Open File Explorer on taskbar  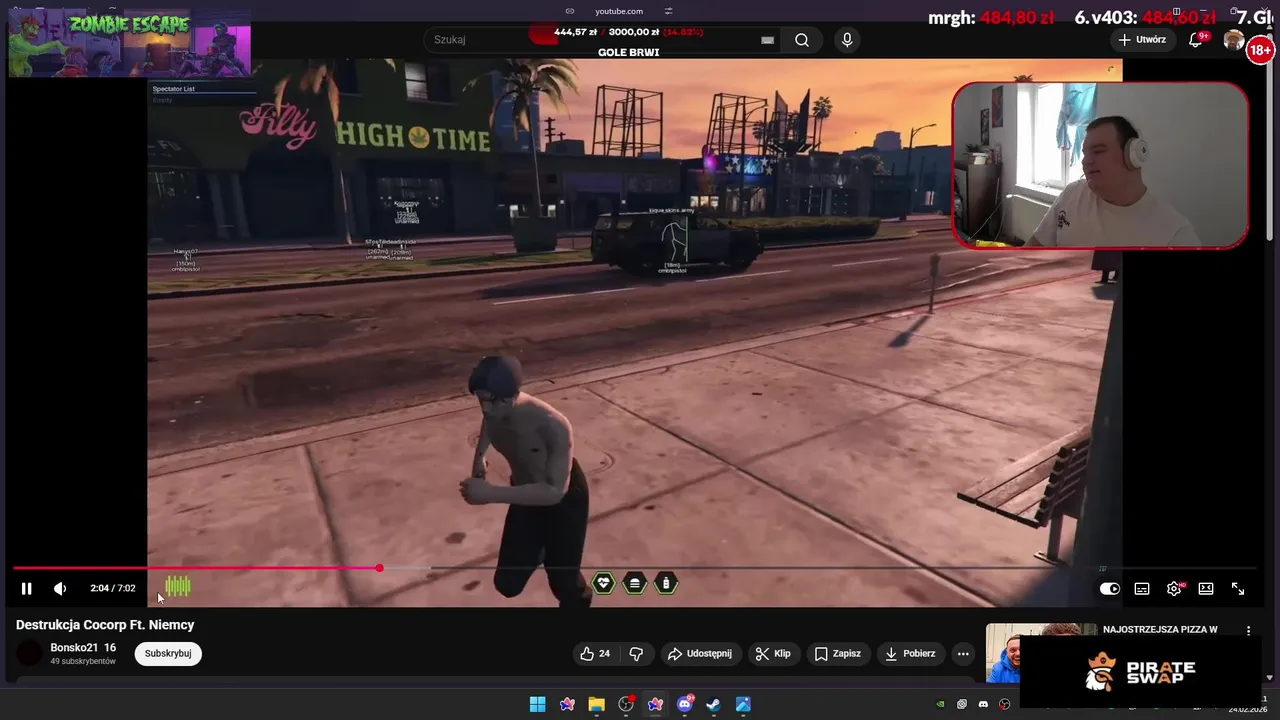[x=596, y=704]
